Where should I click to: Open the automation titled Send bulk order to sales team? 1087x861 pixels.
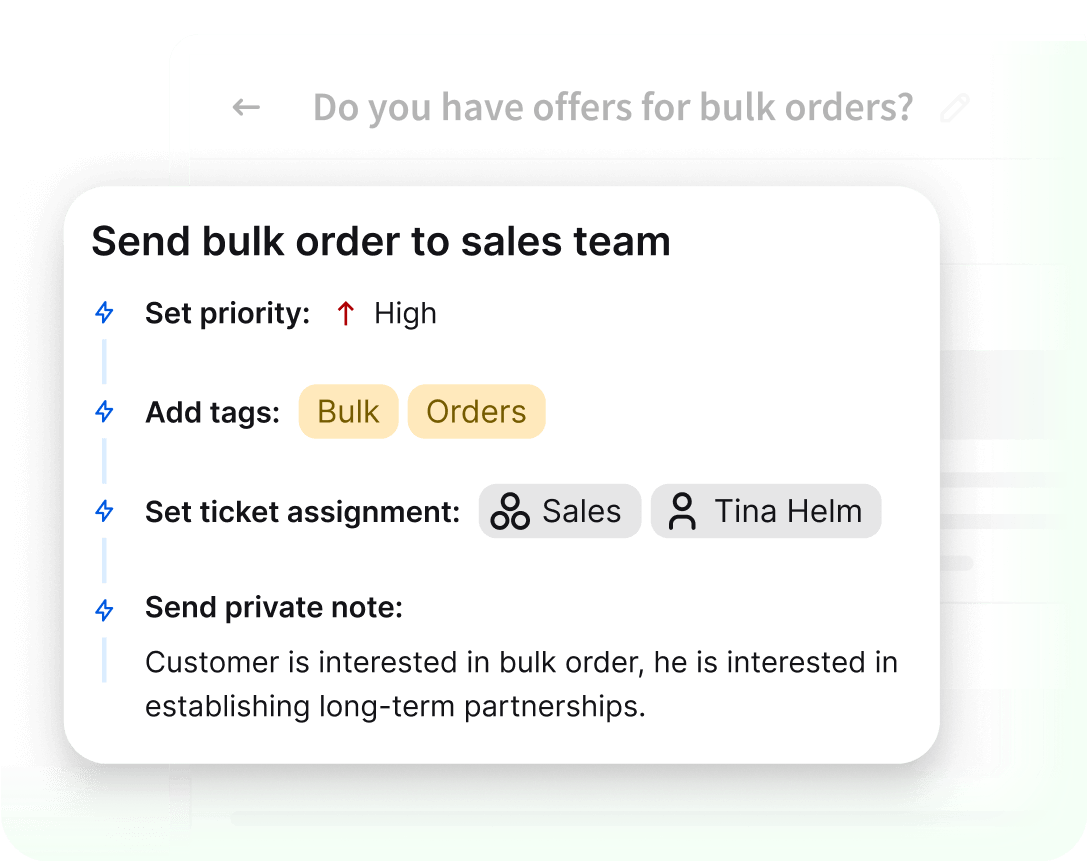[x=382, y=241]
